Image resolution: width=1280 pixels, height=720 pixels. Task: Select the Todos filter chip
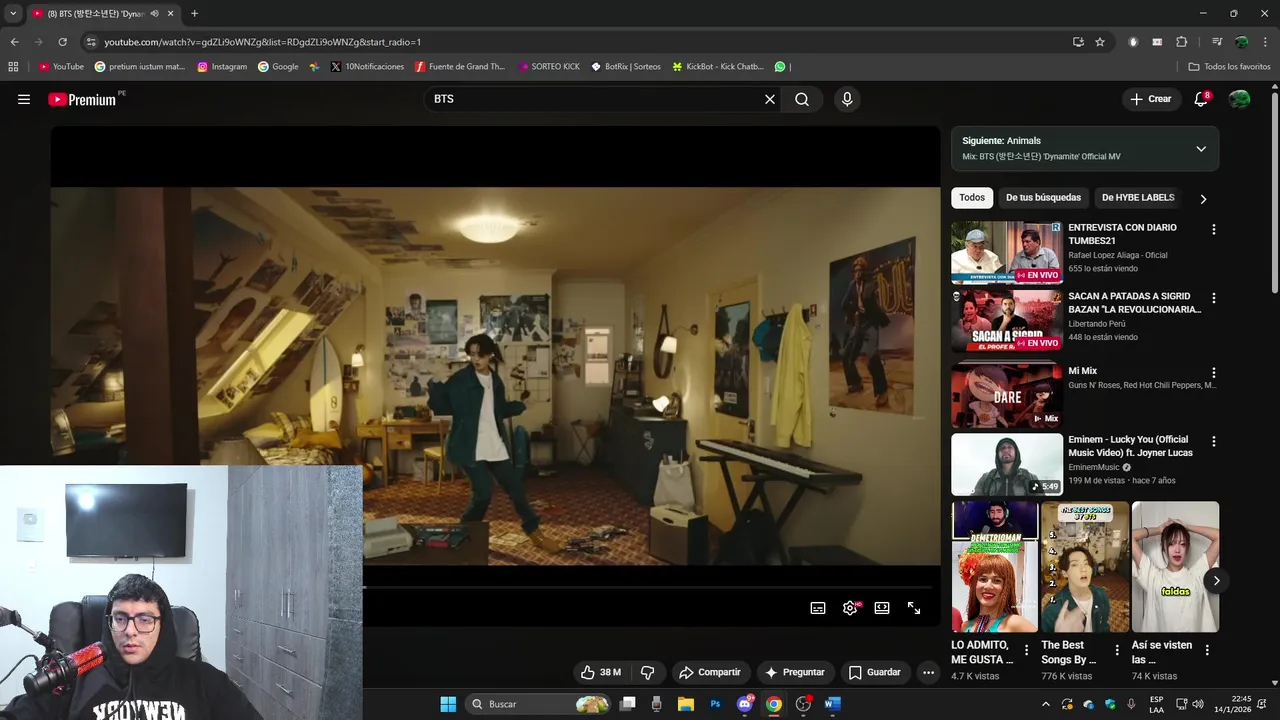coord(972,198)
